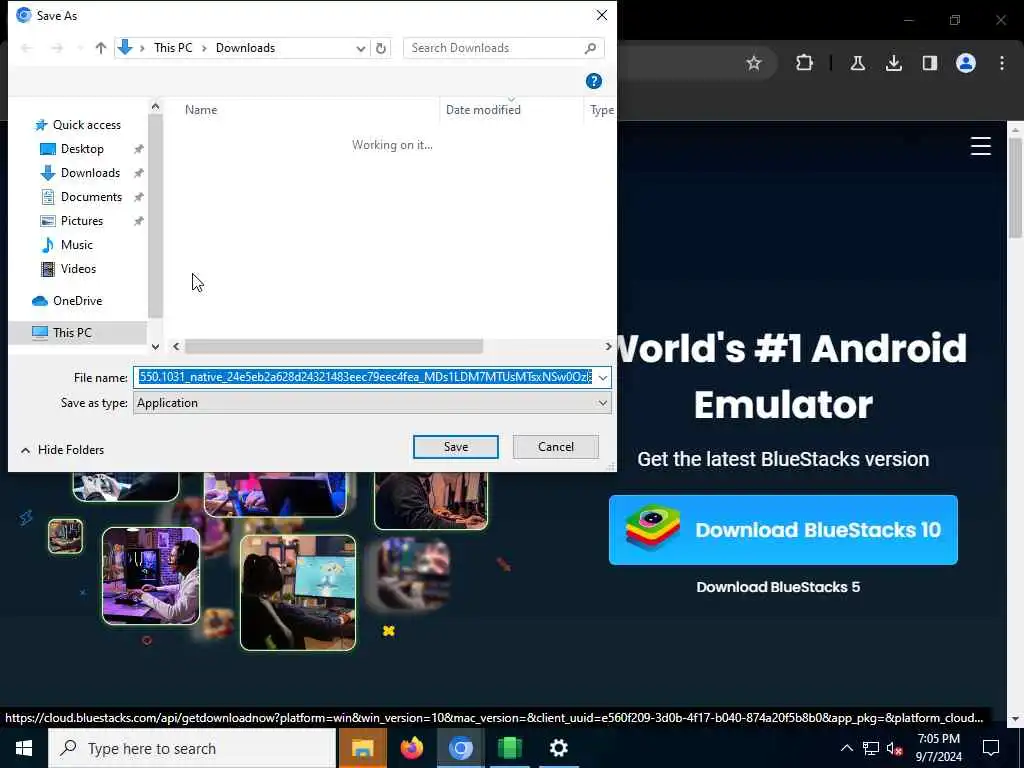Viewport: 1024px width, 768px height.
Task: Open the dialog Help icon
Action: coord(594,81)
